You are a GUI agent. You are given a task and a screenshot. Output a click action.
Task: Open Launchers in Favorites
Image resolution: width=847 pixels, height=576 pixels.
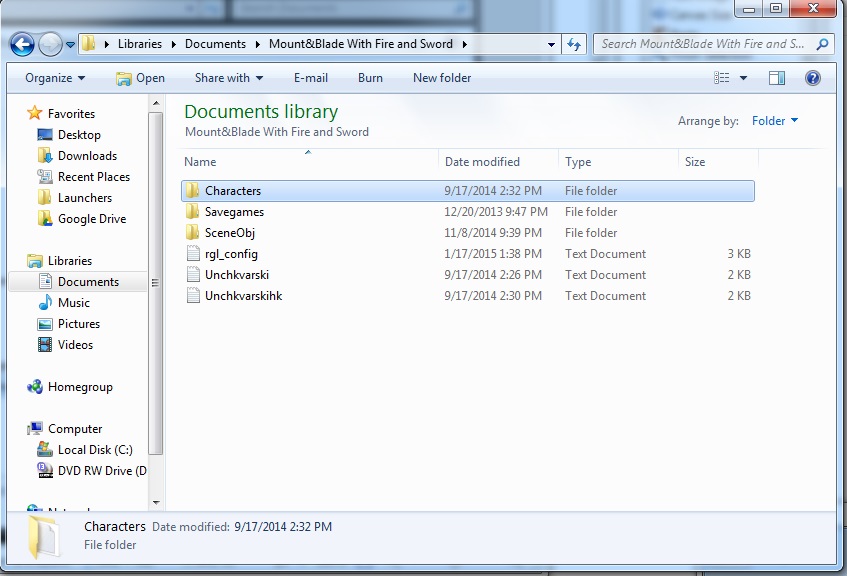click(x=84, y=198)
